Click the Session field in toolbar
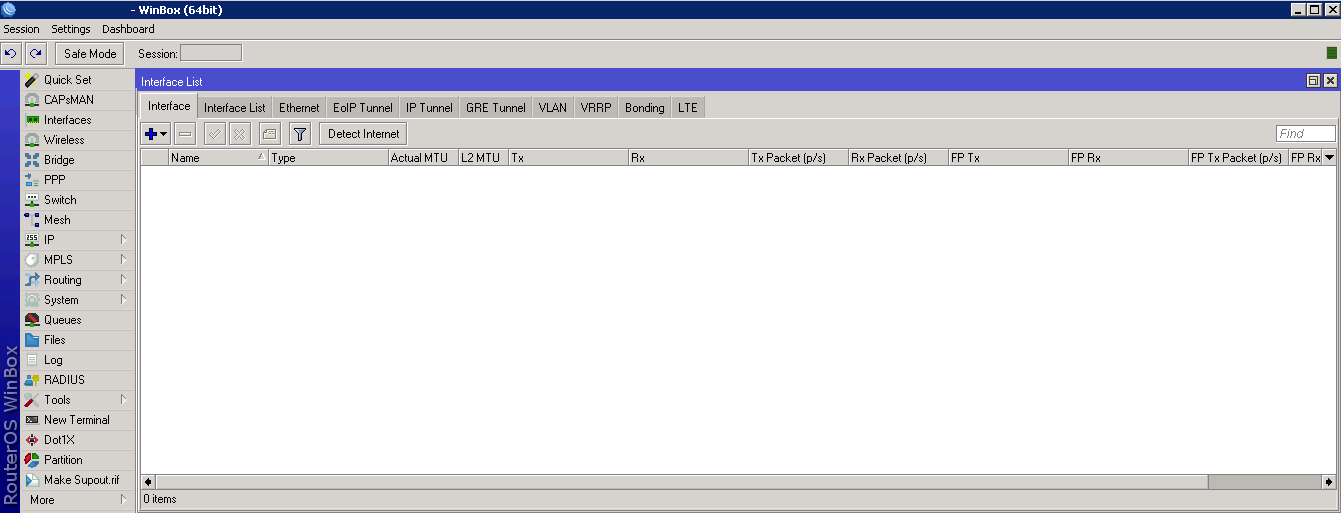The width and height of the screenshot is (1341, 513). point(210,53)
